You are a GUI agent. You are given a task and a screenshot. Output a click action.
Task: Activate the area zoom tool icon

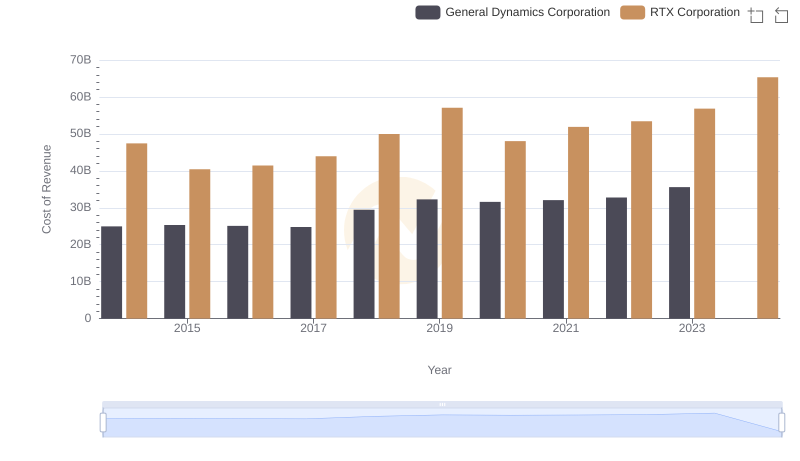click(x=756, y=15)
